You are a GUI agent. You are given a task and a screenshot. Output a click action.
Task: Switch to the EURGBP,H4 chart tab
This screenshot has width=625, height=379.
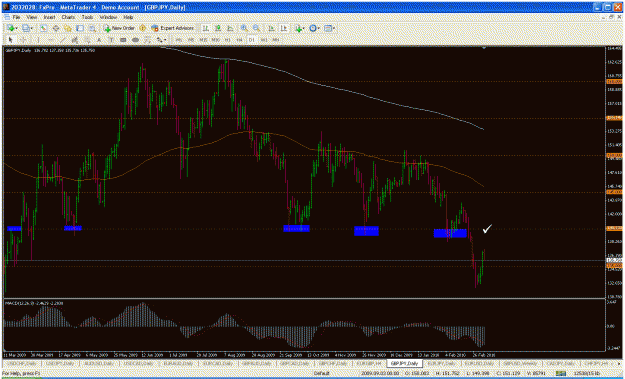point(369,363)
